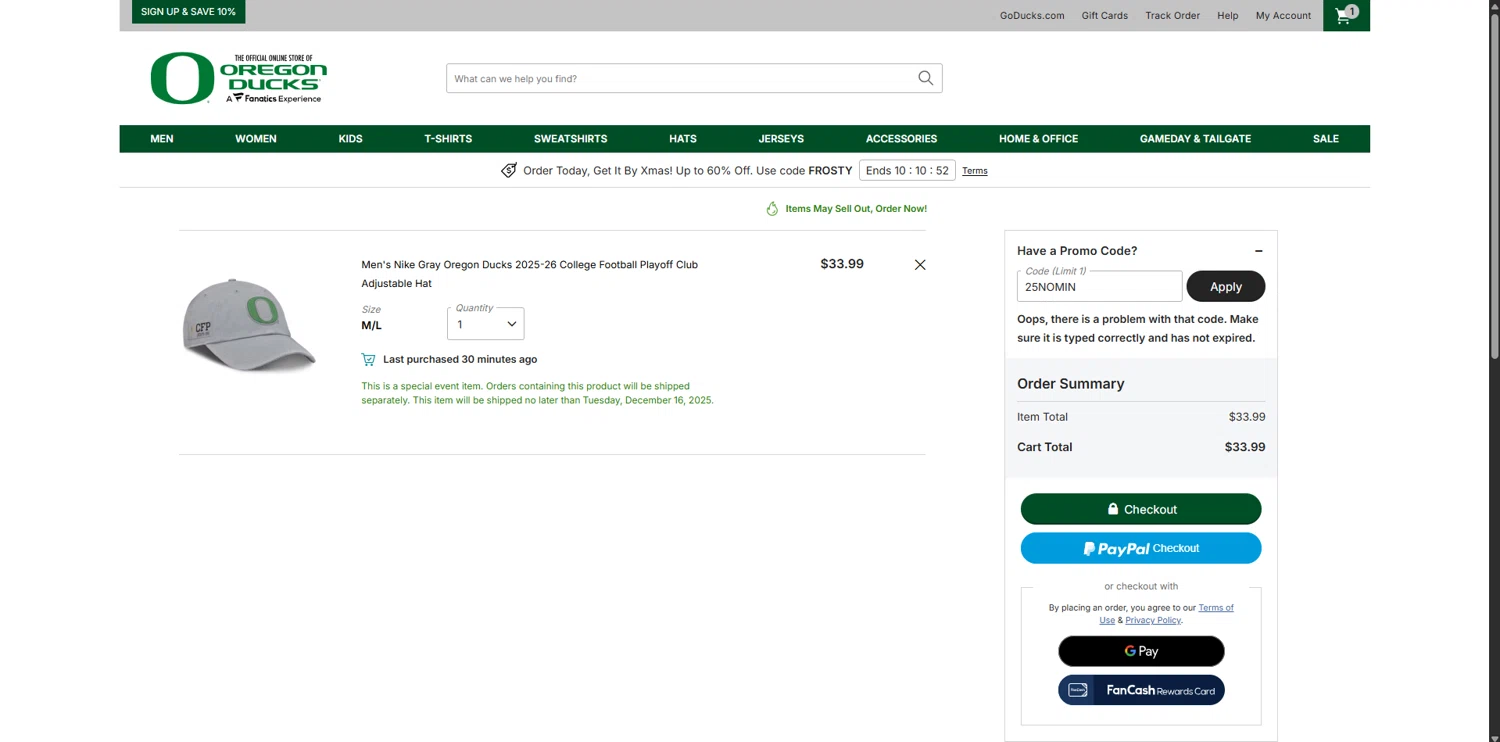Choose PayPal Checkout button

(x=1141, y=548)
